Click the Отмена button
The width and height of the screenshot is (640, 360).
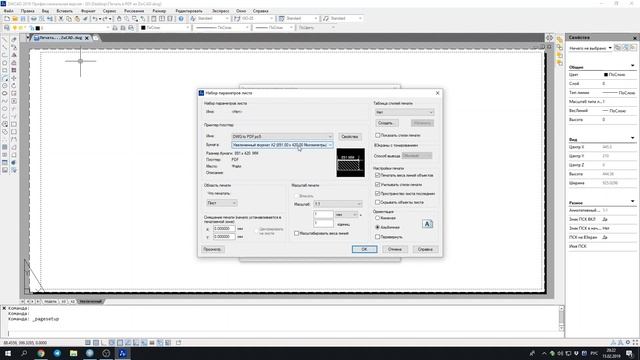click(x=395, y=249)
